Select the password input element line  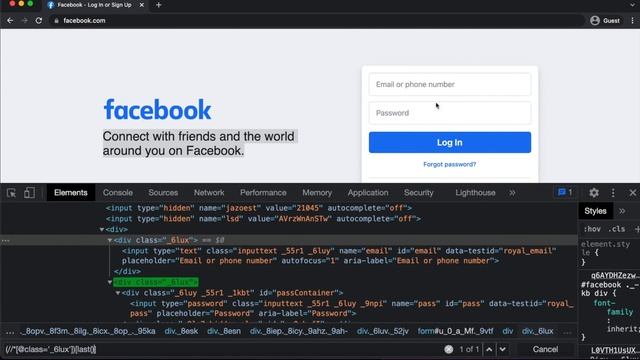352,308
